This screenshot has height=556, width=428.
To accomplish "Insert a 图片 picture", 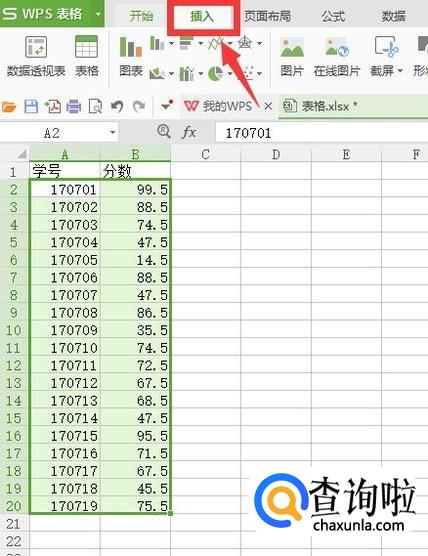I will point(292,56).
